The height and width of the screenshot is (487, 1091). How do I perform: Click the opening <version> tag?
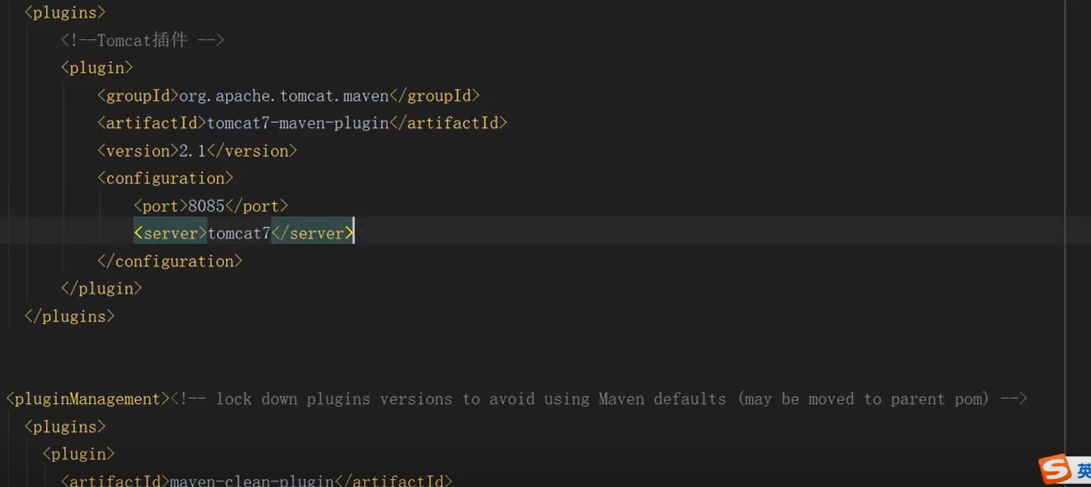pyautogui.click(x=138, y=151)
